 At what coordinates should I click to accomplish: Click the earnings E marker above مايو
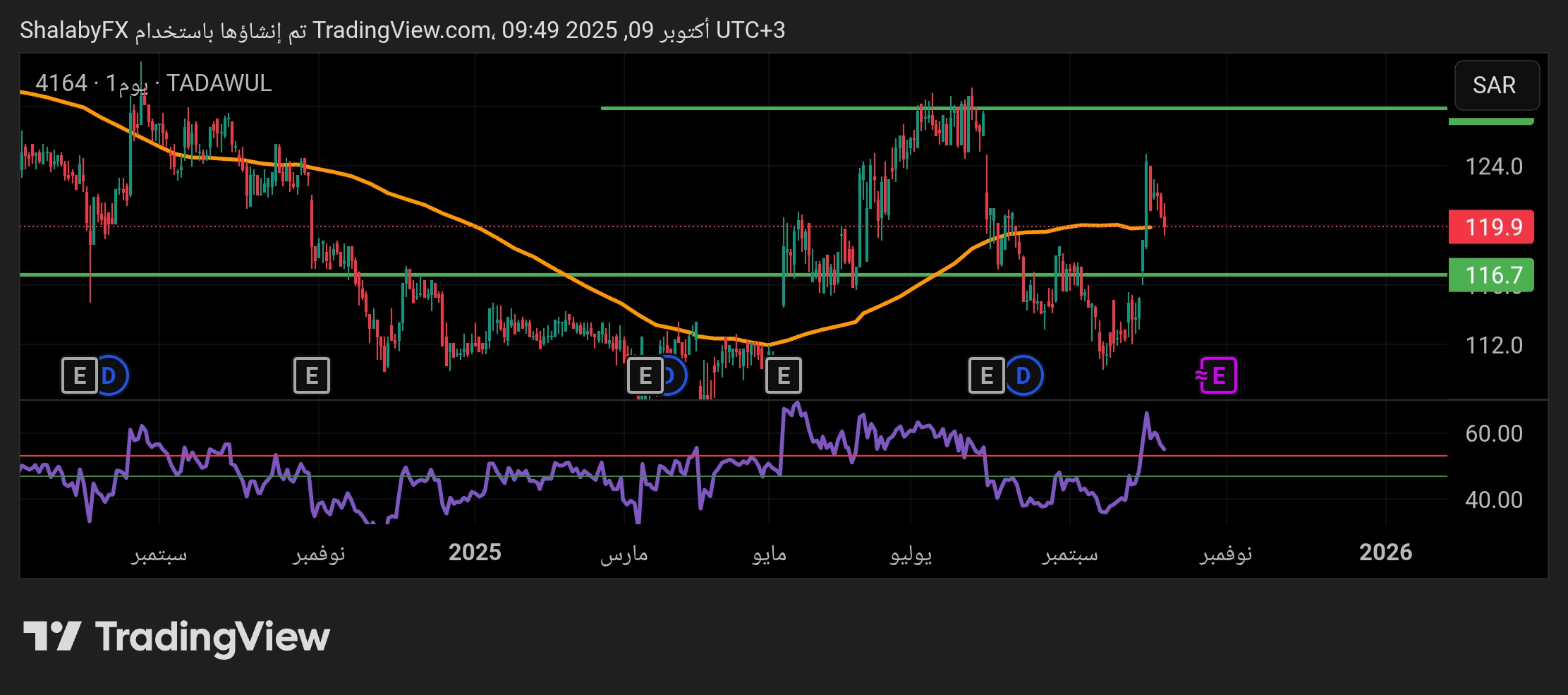(783, 375)
